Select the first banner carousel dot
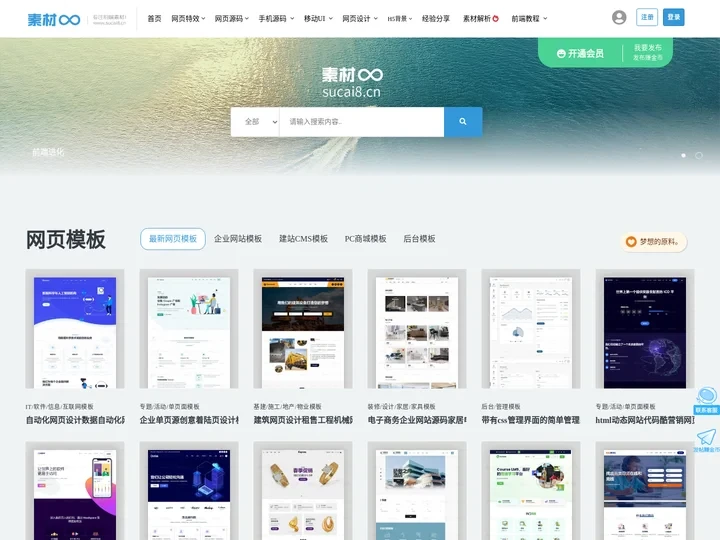 pos(683,156)
